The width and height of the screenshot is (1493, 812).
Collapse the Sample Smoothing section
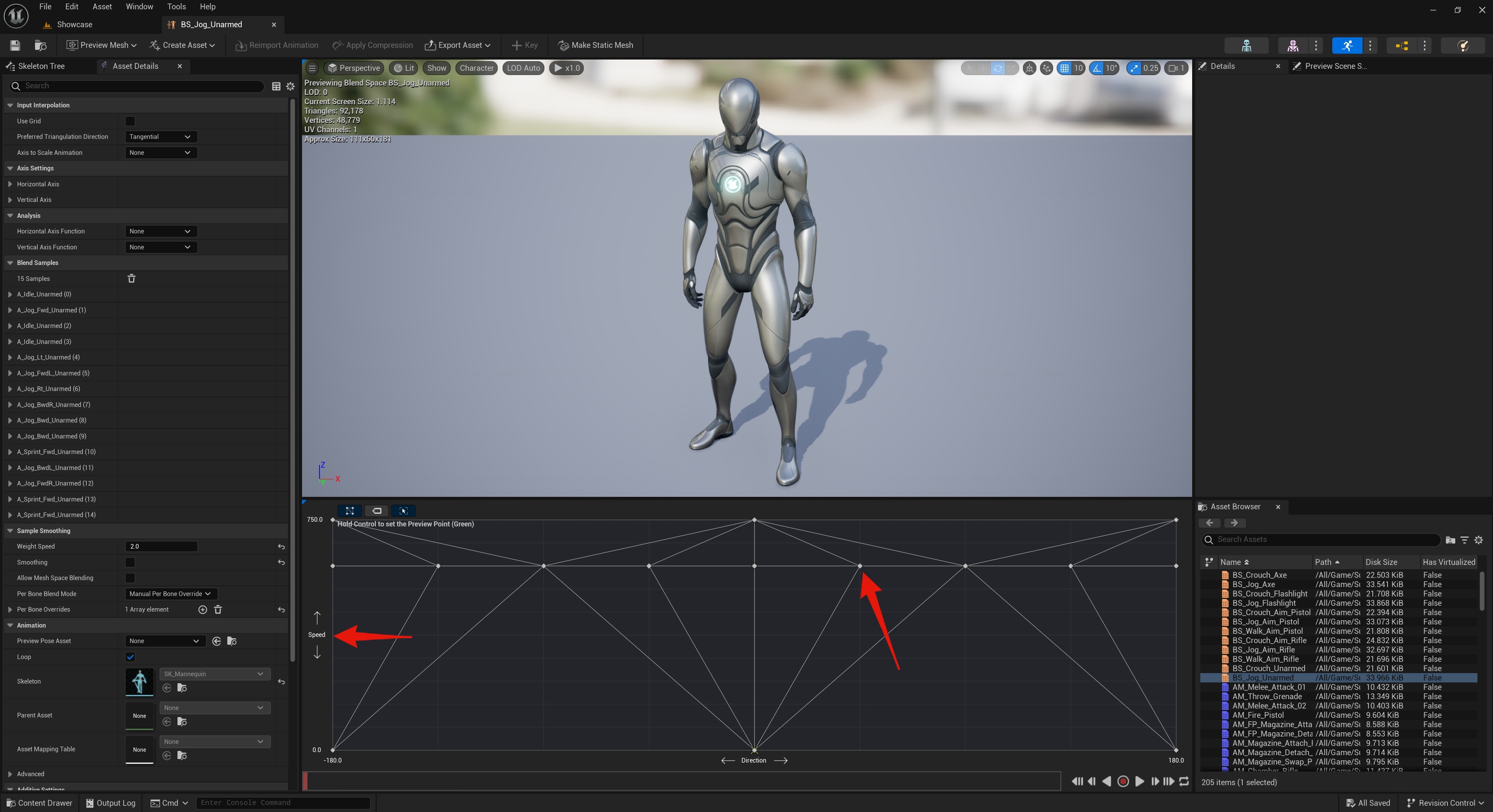10,530
